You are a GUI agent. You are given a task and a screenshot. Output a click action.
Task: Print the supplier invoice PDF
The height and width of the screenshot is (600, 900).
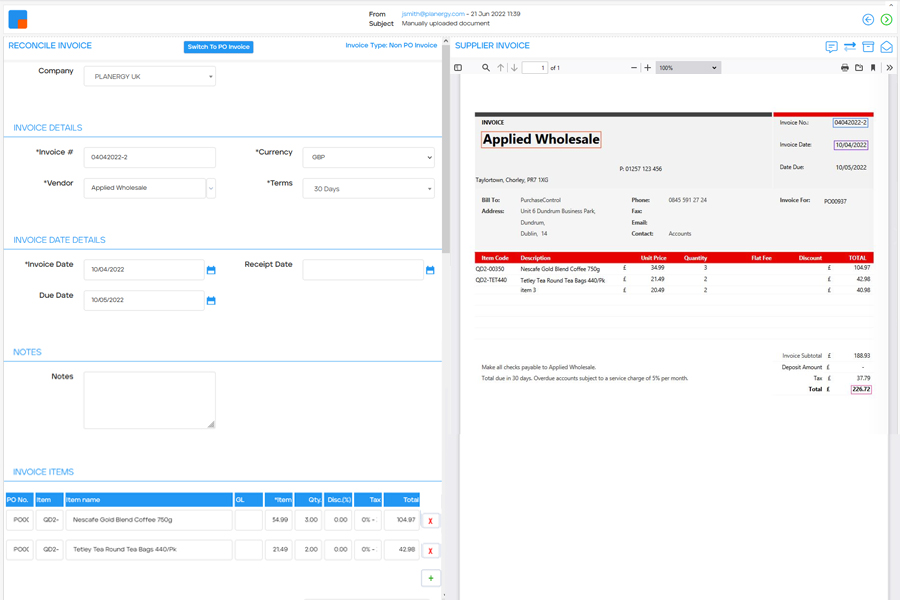click(x=844, y=68)
